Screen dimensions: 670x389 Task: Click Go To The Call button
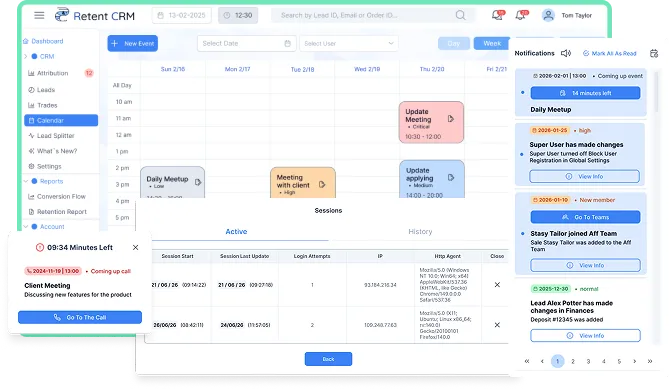[x=80, y=317]
